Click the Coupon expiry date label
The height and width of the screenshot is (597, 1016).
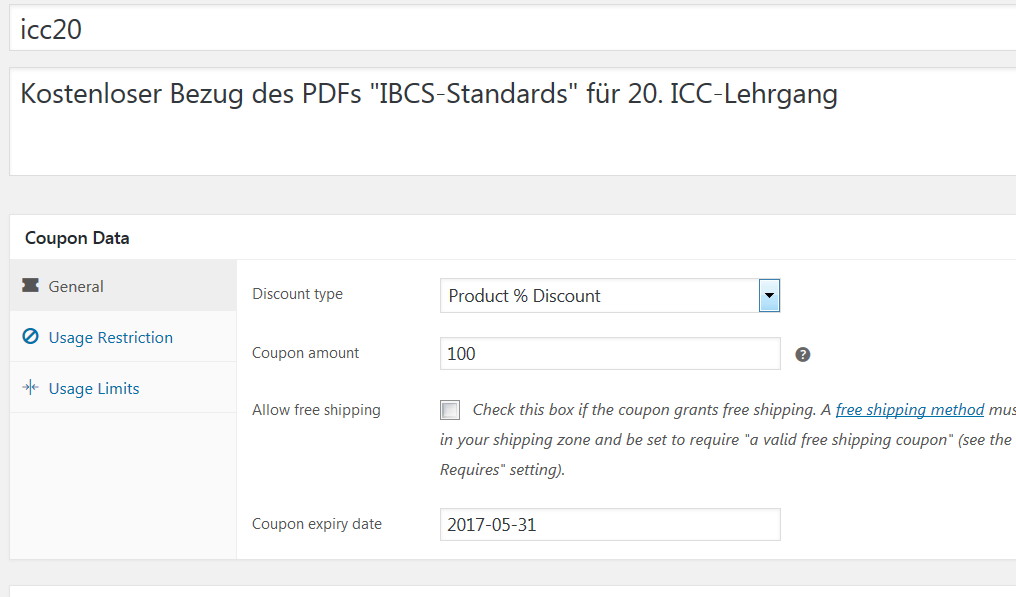tap(317, 524)
